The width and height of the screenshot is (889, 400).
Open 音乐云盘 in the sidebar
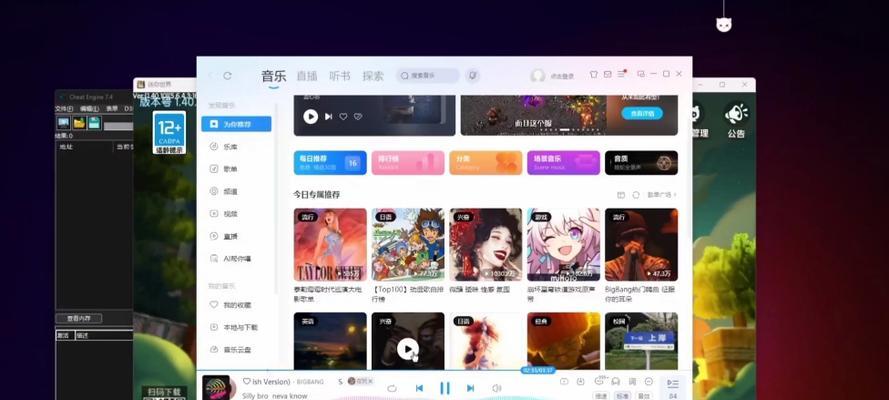tap(236, 350)
